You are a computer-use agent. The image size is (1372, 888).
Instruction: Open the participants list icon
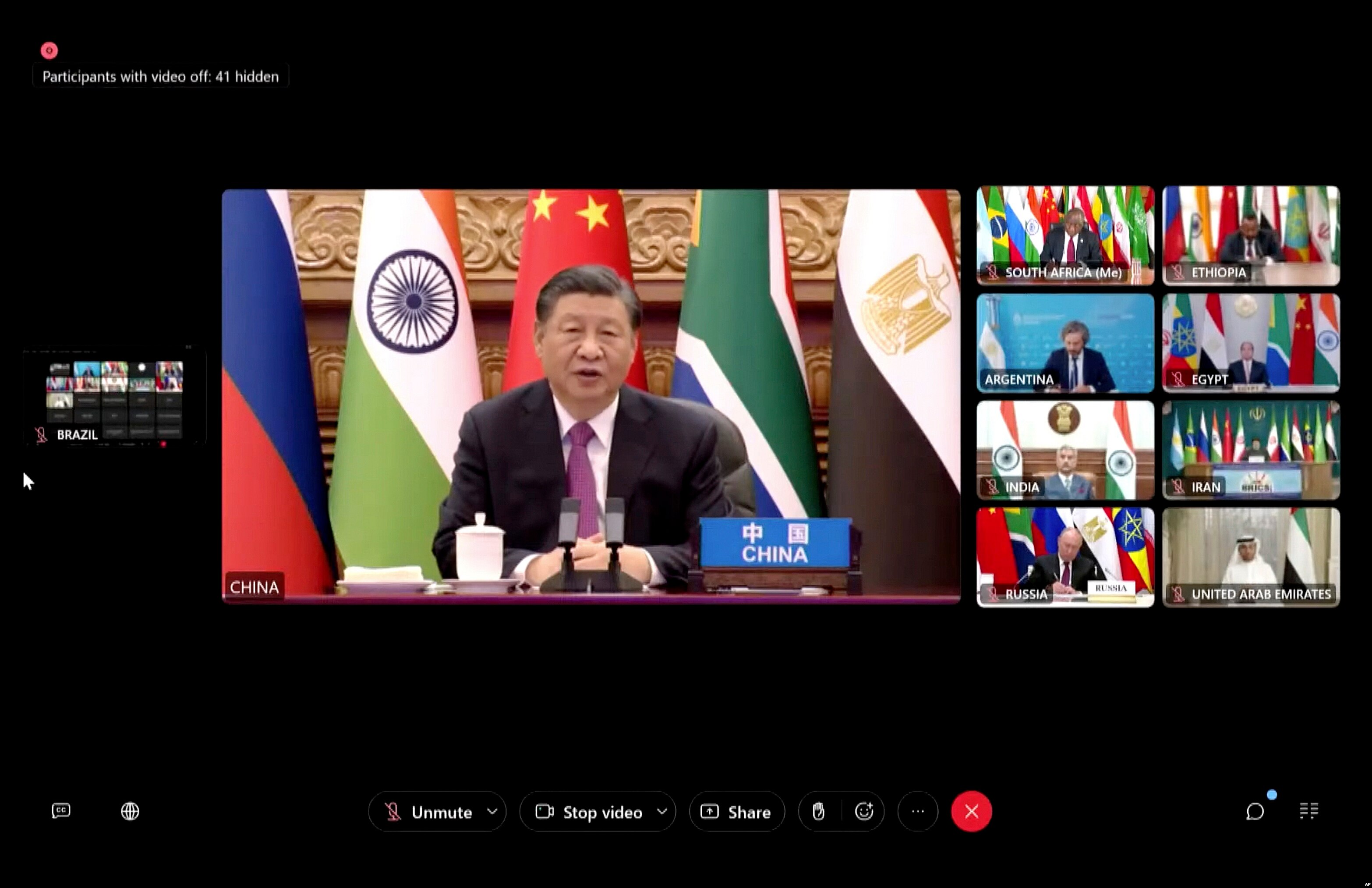tap(1309, 811)
